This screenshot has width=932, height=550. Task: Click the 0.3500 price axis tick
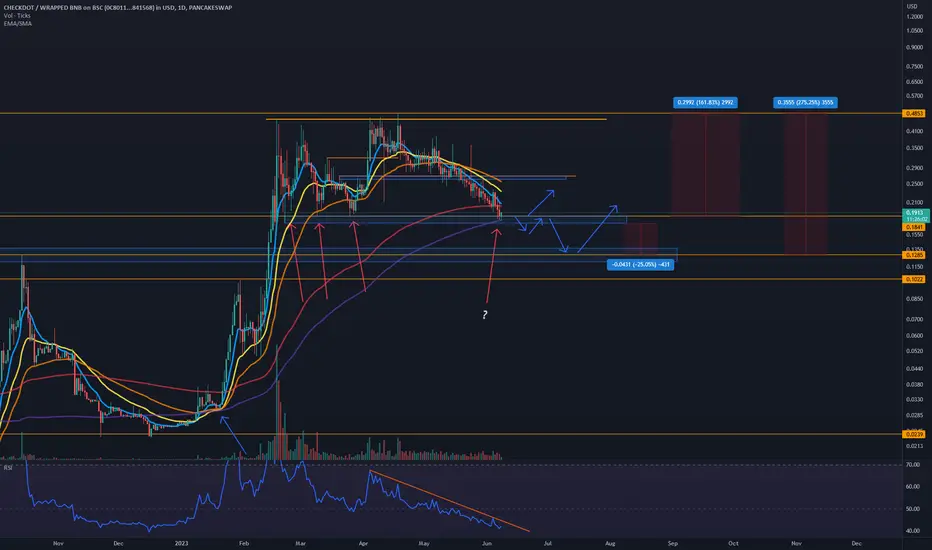pyautogui.click(x=914, y=148)
